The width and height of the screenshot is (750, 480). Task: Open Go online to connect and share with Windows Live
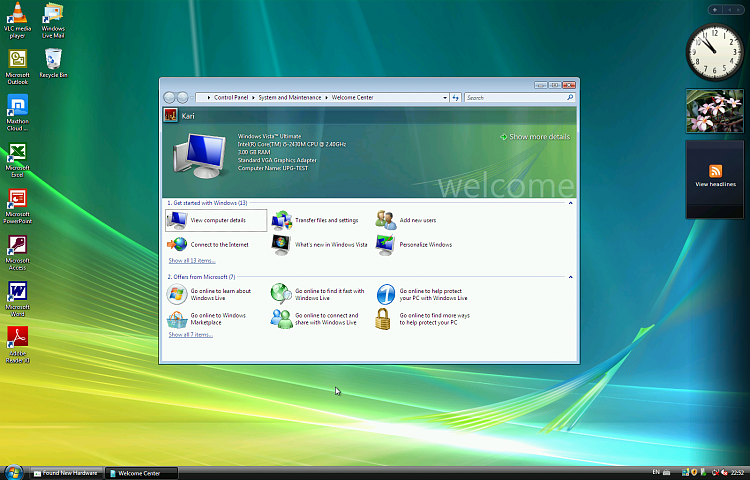[x=315, y=319]
